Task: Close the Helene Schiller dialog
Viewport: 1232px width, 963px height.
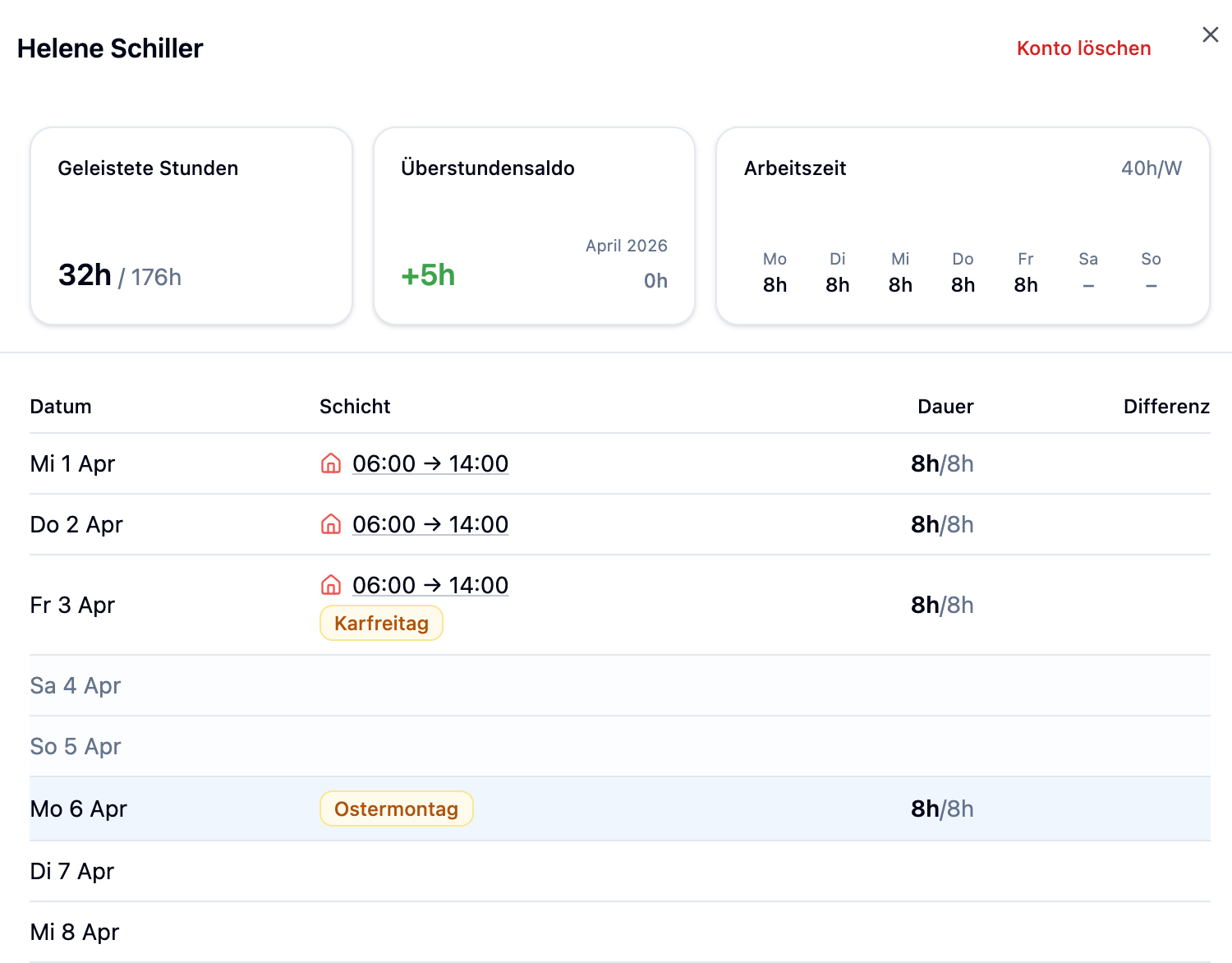Action: [1210, 35]
